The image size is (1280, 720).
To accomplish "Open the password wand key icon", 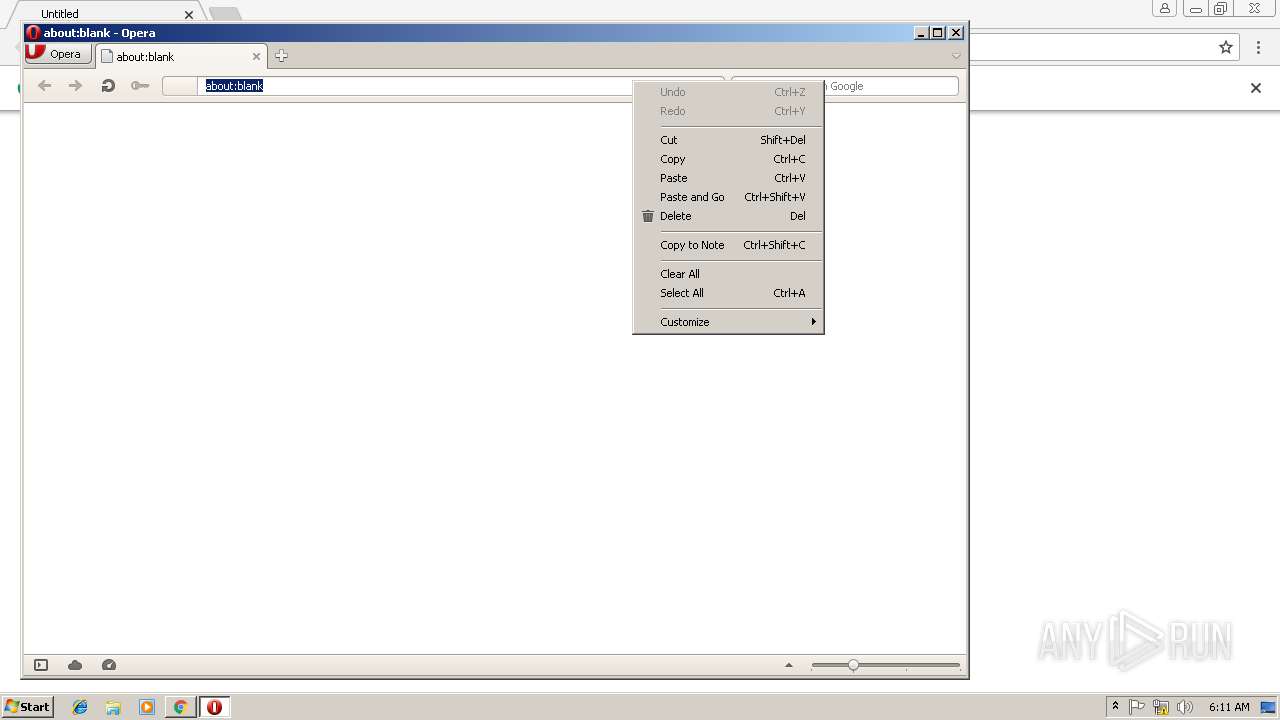I will [x=140, y=86].
